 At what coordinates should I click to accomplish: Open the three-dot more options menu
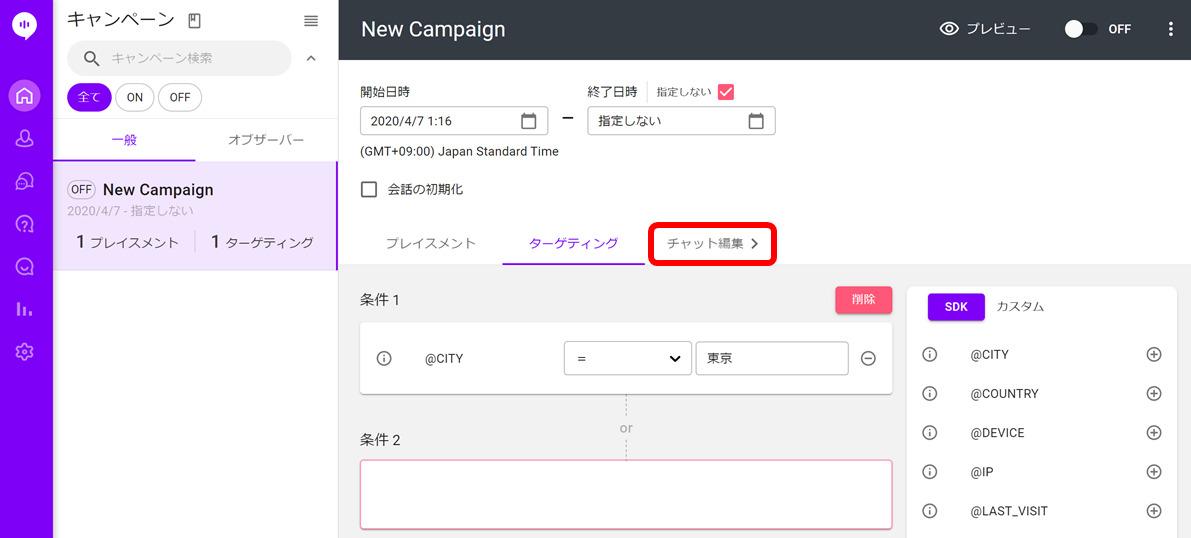tap(1170, 30)
